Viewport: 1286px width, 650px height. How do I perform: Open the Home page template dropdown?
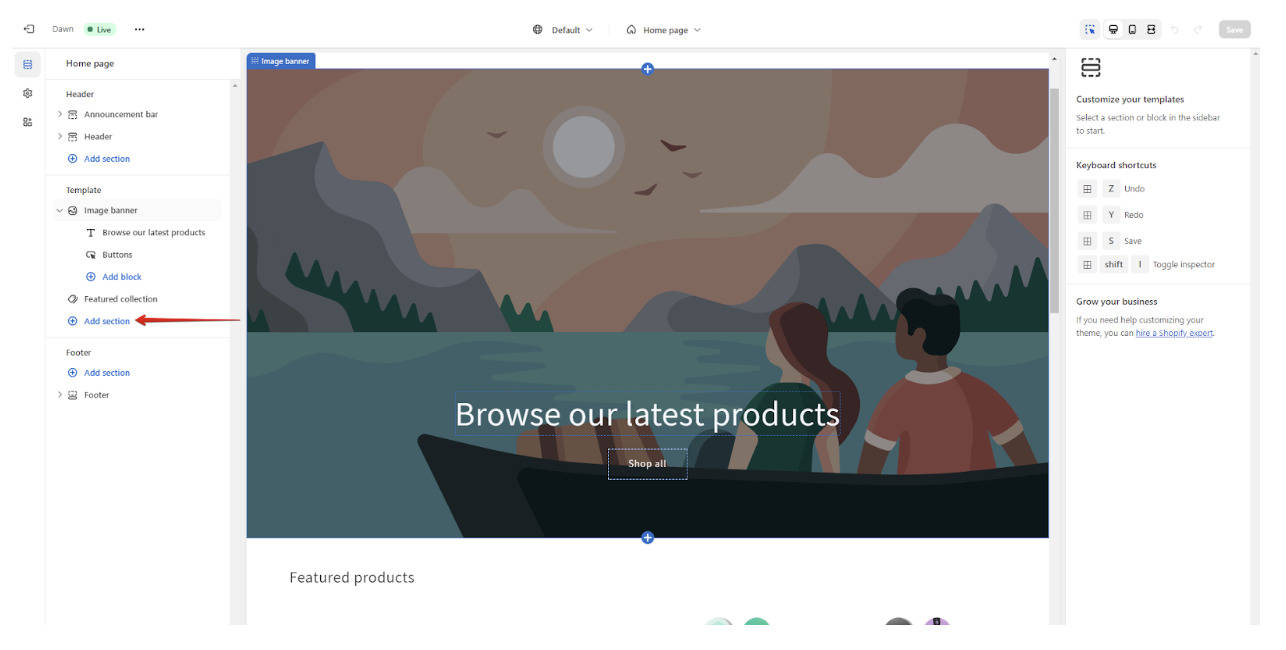point(664,30)
